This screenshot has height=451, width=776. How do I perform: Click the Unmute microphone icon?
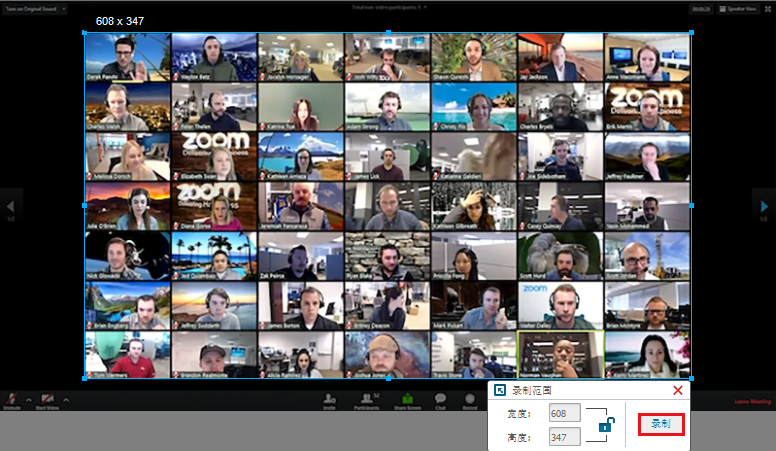point(11,399)
